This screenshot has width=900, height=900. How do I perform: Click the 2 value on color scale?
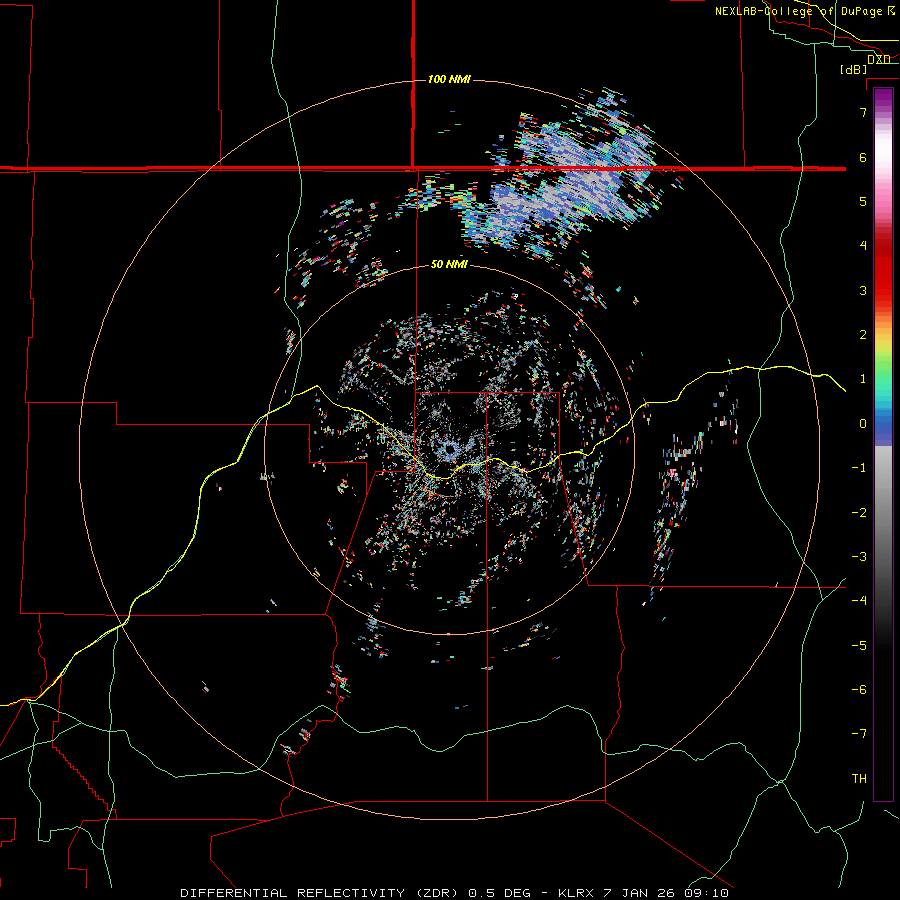[x=863, y=335]
